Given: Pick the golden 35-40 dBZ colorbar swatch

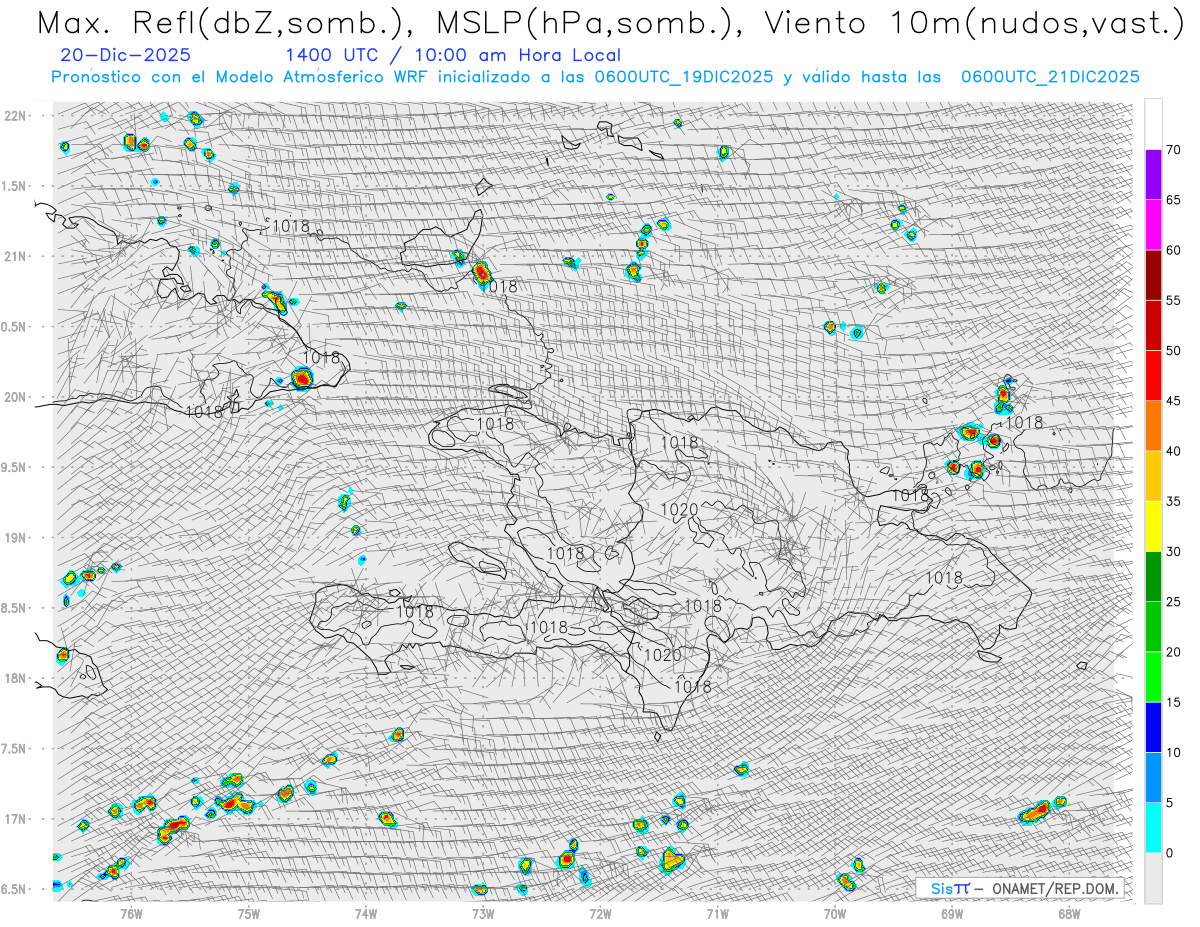Looking at the screenshot, I should tap(1153, 476).
